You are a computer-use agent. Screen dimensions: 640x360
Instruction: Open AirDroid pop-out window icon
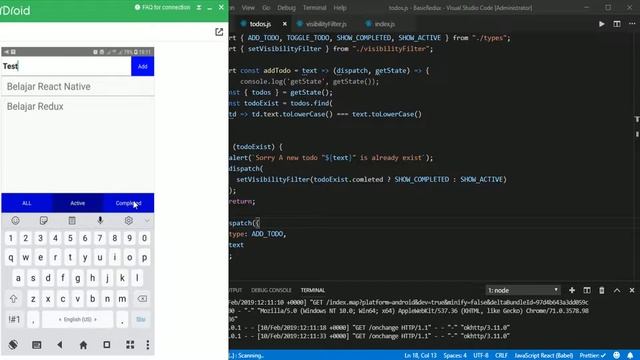pyautogui.click(x=219, y=32)
